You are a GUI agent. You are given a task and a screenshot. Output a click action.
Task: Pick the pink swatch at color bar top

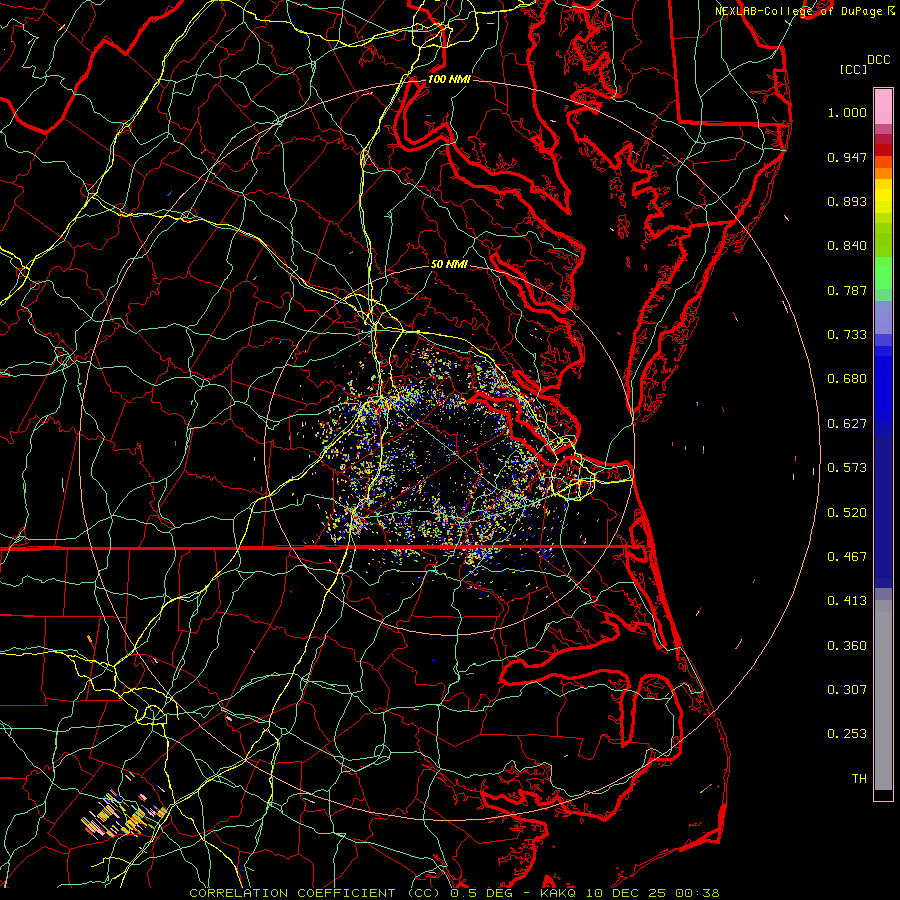tap(883, 105)
